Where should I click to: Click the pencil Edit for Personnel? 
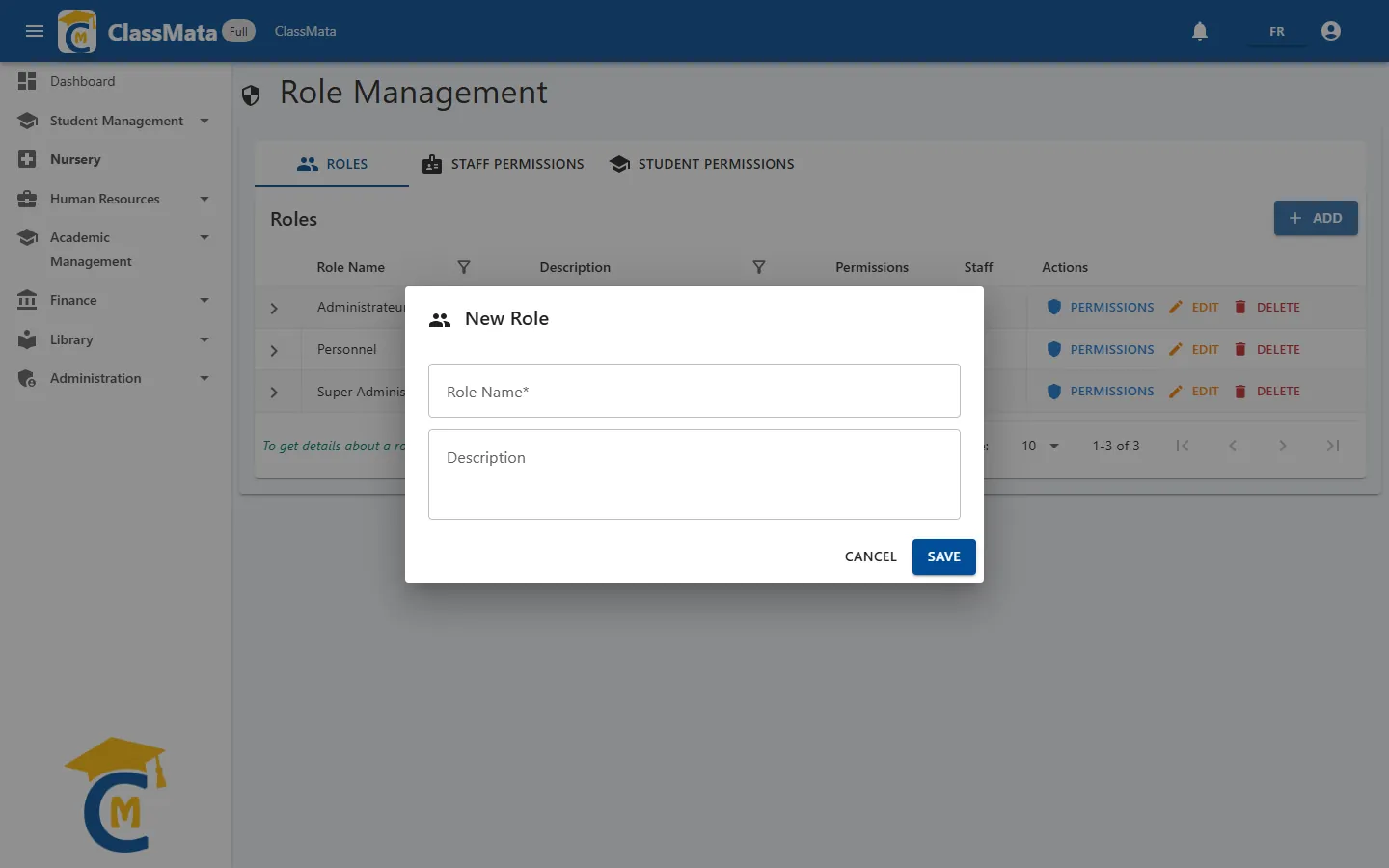[x=1194, y=349]
